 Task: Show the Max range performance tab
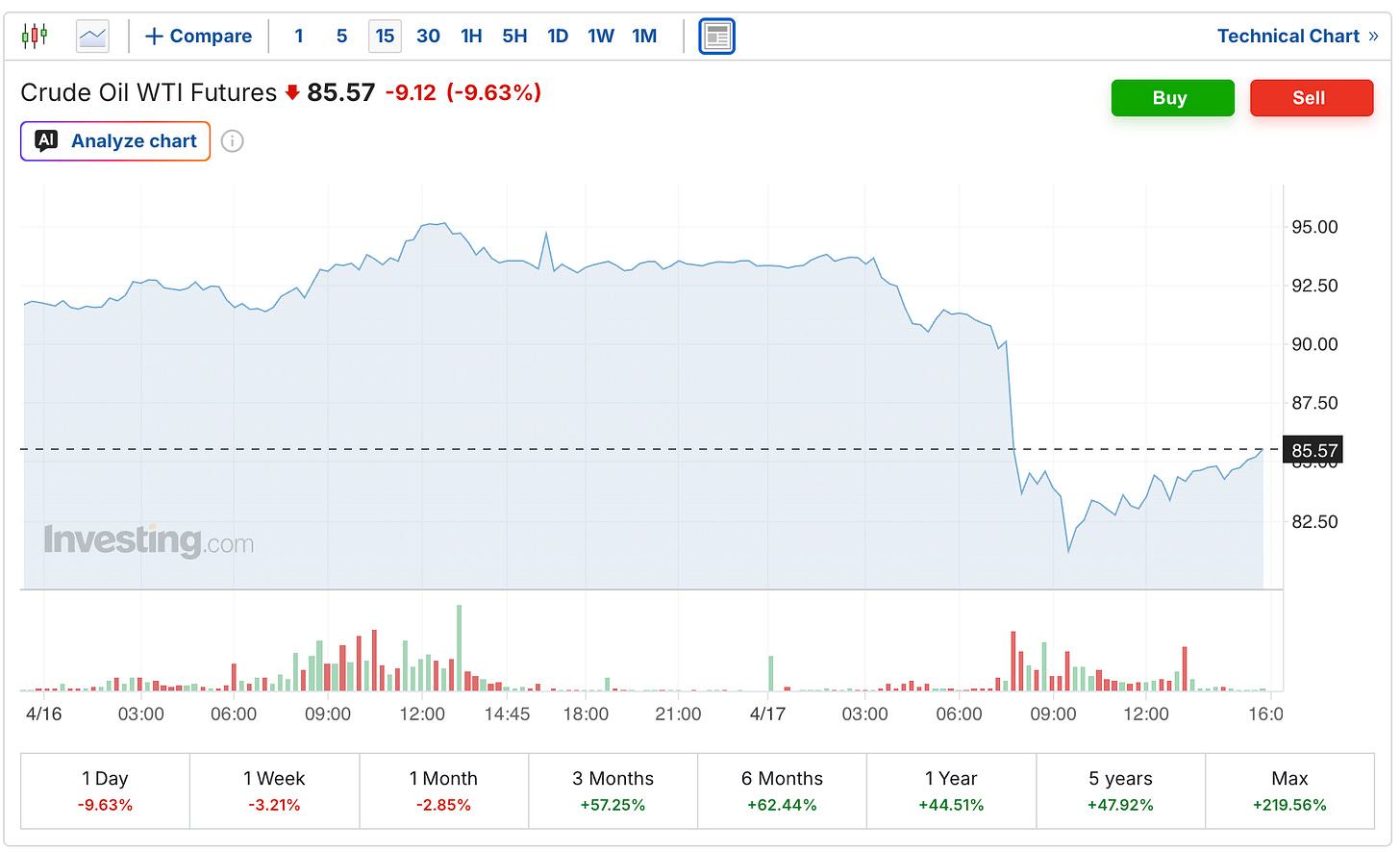click(x=1289, y=790)
